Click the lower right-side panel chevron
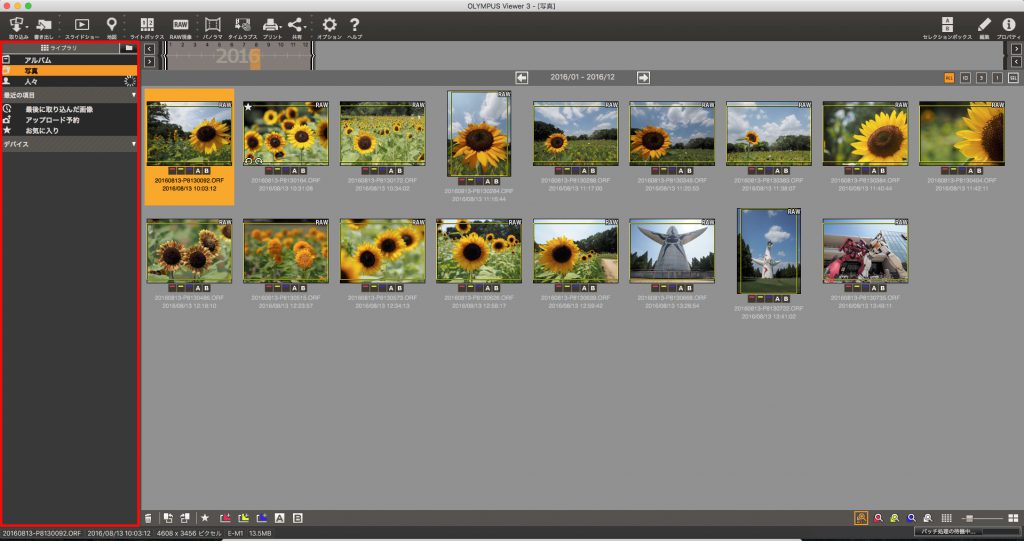Image resolution: width=1024 pixels, height=541 pixels. coord(1016,62)
